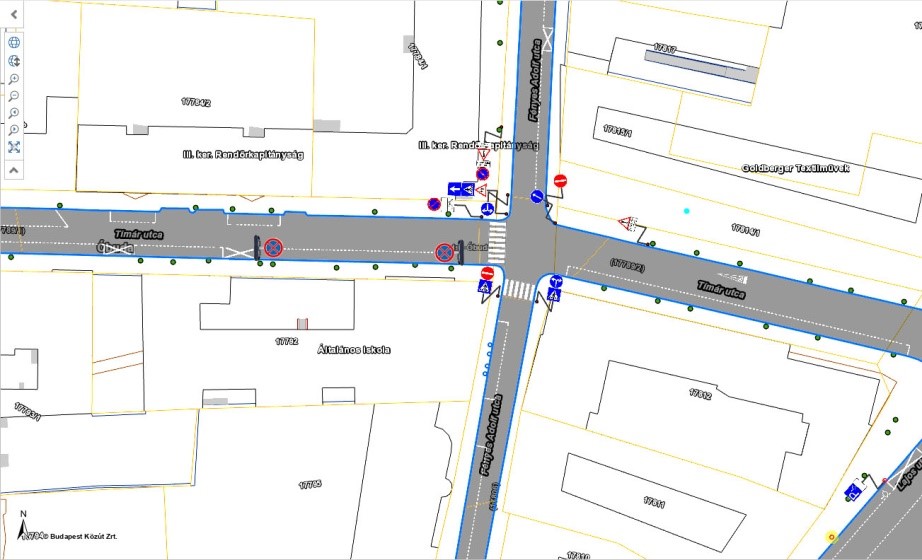This screenshot has width=922, height=560.
Task: Collapse the map toolbar with the up chevron
Action: click(x=14, y=170)
